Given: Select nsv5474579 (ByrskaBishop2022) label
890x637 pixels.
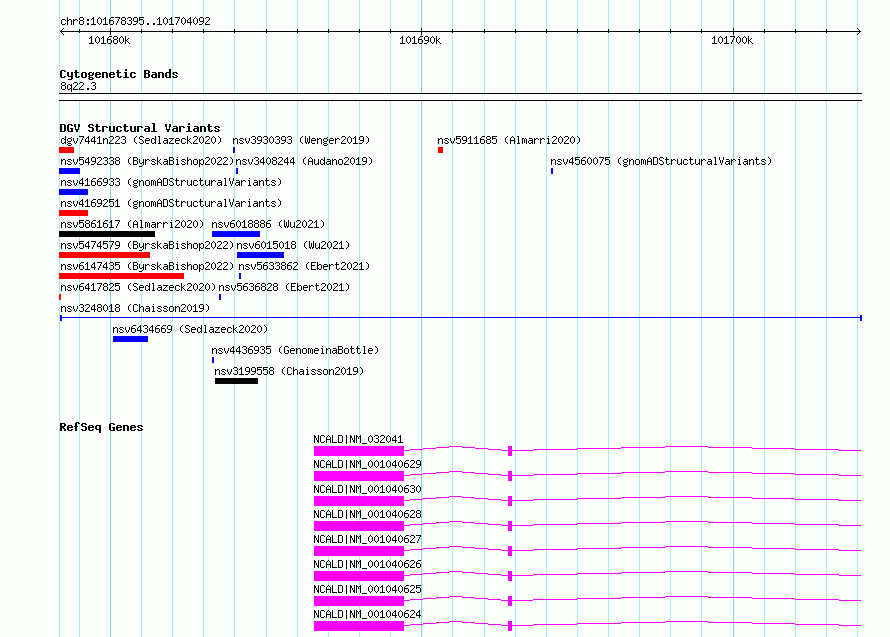Looking at the screenshot, I should tap(147, 245).
